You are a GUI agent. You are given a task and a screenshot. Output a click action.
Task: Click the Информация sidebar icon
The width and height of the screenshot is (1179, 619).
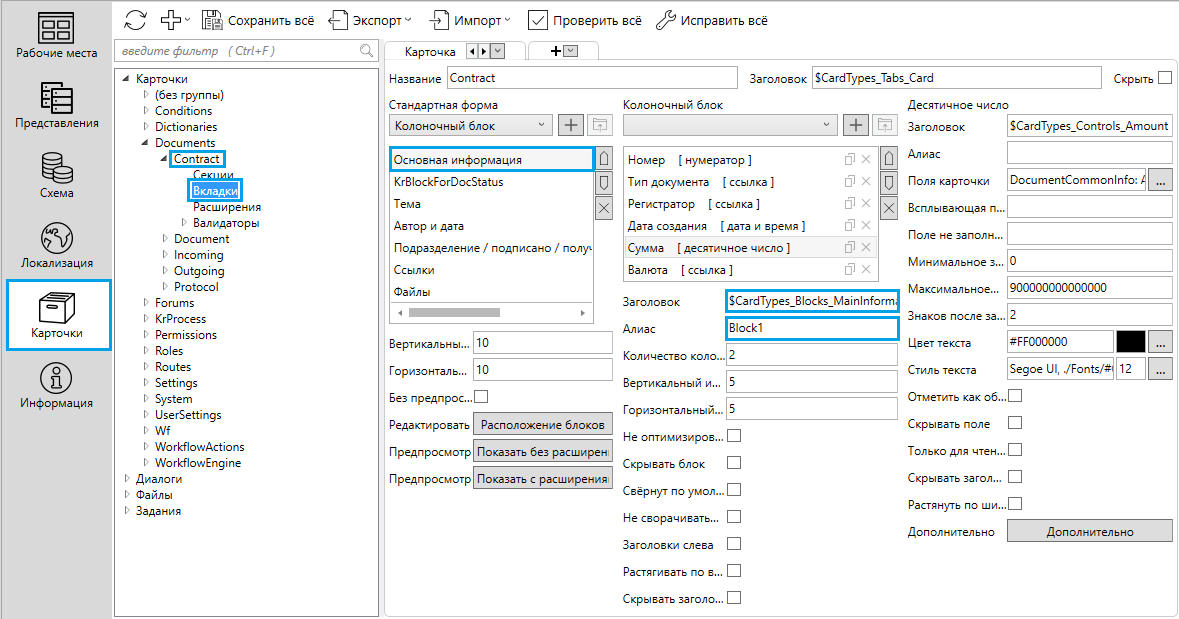click(57, 385)
